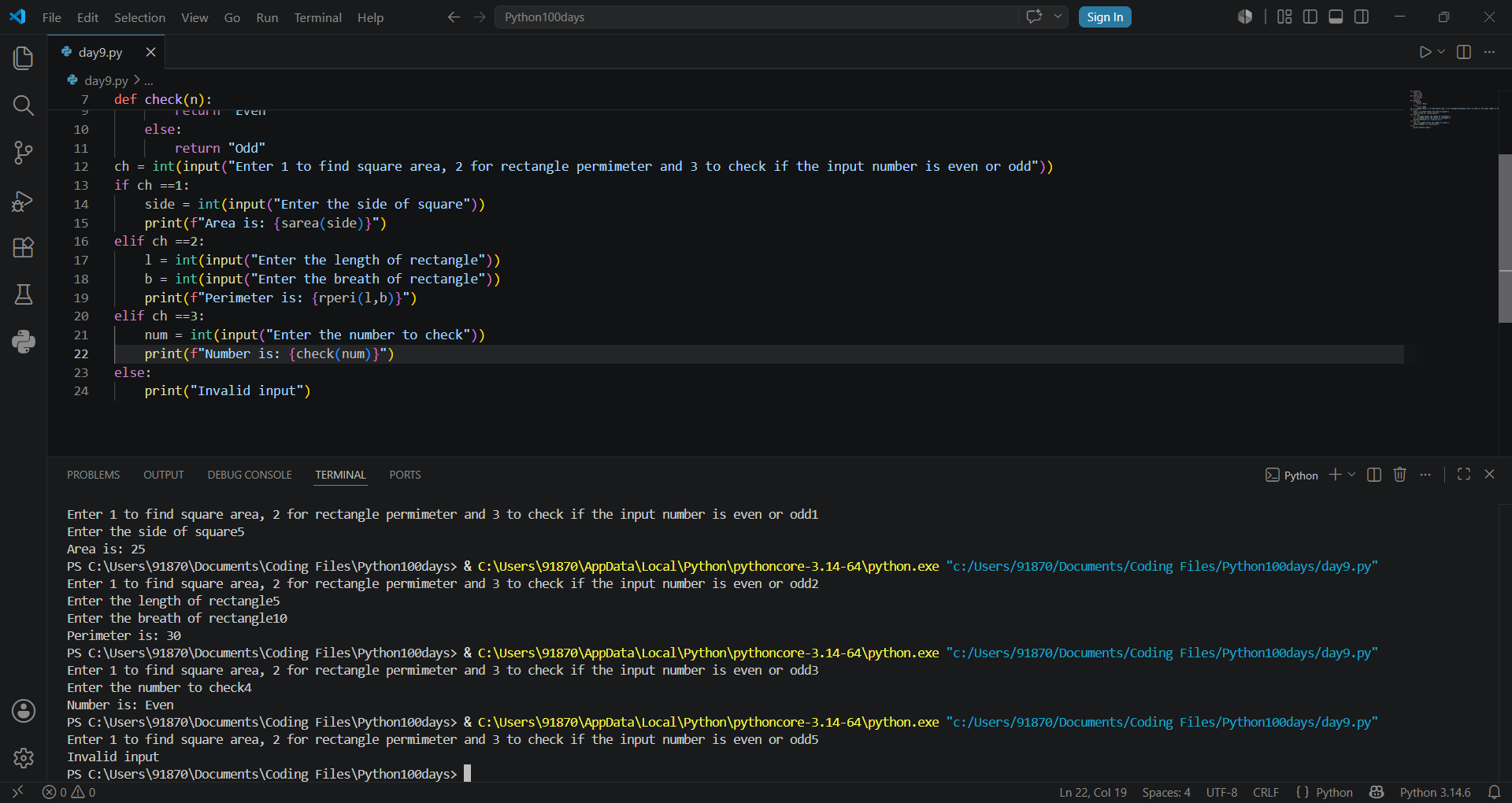Open notifications bell in status bar
1512x803 pixels.
pyautogui.click(x=1494, y=792)
